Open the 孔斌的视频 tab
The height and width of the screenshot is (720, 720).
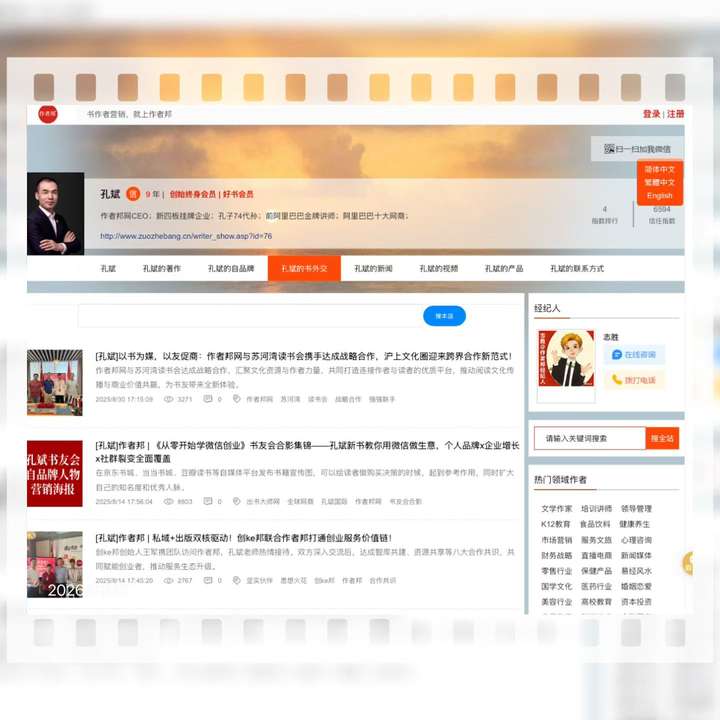(x=439, y=269)
